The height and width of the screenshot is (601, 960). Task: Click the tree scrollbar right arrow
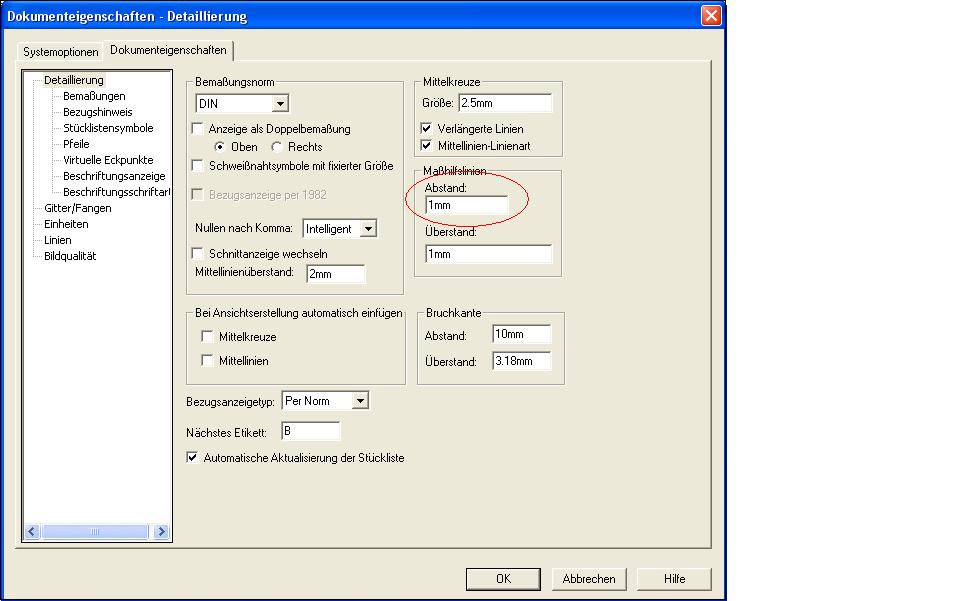click(161, 531)
